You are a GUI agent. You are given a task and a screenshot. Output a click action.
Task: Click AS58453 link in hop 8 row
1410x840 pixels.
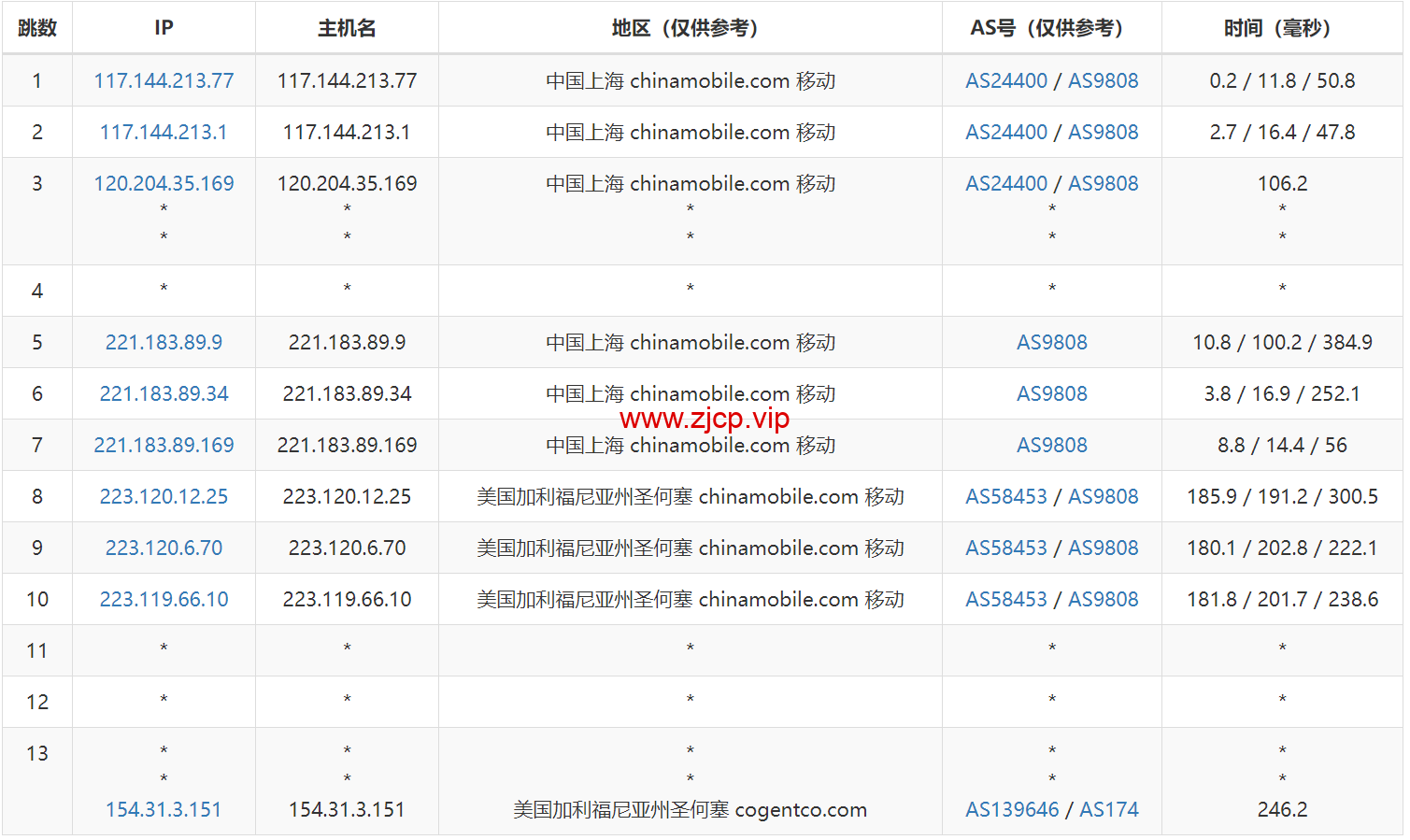click(1006, 497)
